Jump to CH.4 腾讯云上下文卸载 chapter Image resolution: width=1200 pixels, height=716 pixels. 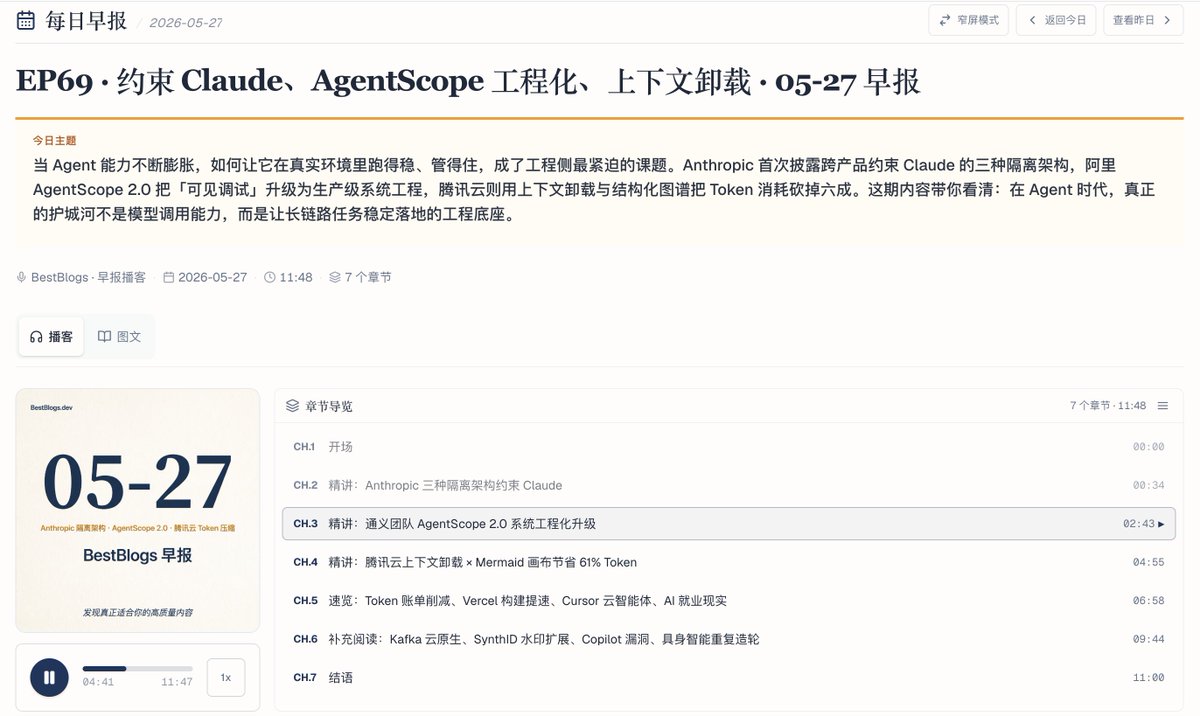(728, 562)
